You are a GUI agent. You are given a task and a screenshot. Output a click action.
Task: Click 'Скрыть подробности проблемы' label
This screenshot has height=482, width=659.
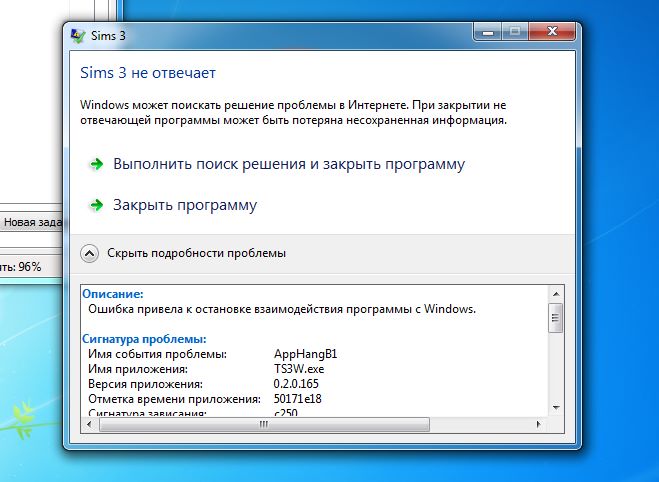(x=196, y=253)
